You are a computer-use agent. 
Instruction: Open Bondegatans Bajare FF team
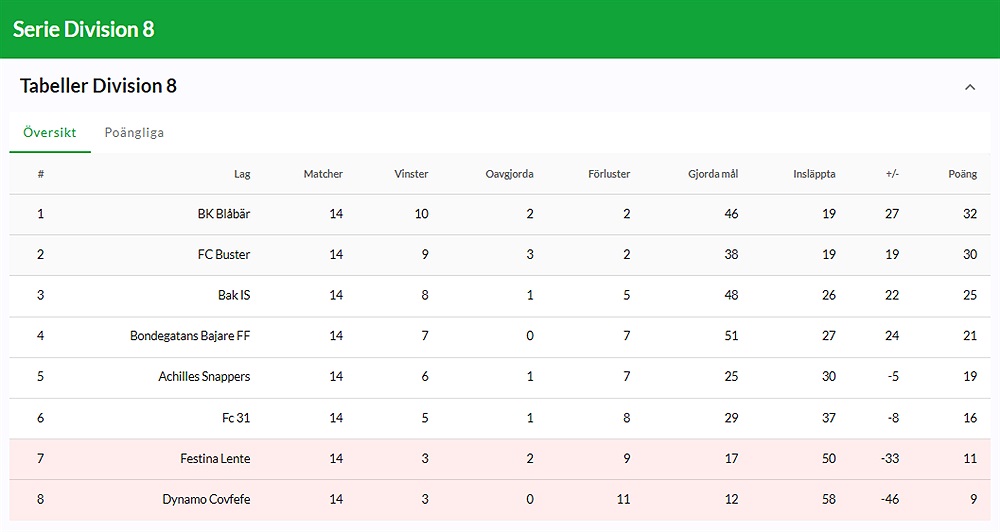pos(190,336)
